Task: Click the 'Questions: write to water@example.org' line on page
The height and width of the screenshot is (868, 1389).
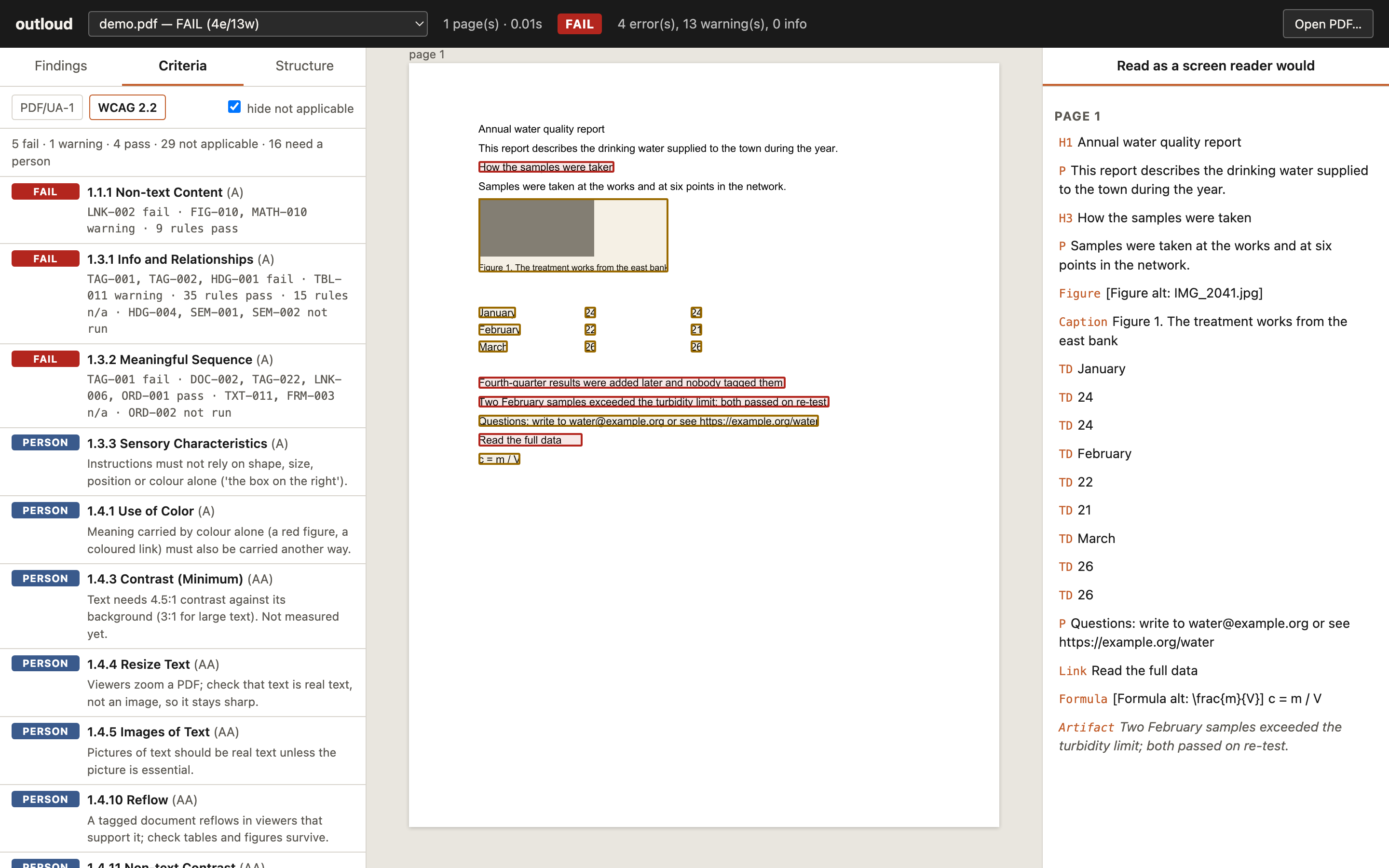Action: coord(649,421)
